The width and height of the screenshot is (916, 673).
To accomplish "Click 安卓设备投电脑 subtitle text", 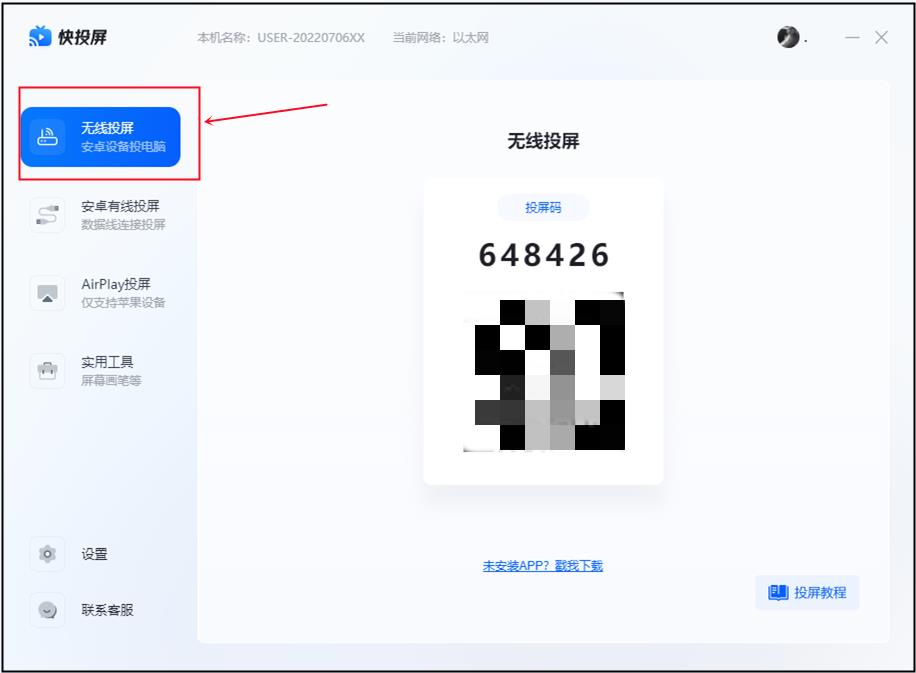I will pos(123,147).
